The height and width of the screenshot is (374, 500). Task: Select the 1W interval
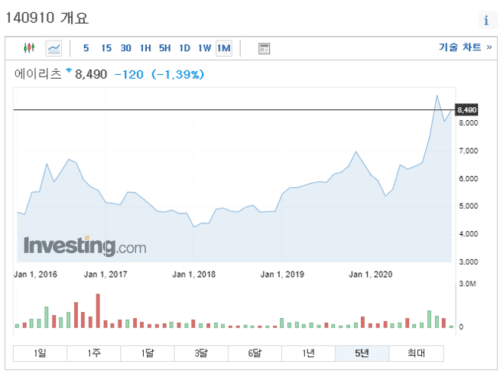click(204, 48)
